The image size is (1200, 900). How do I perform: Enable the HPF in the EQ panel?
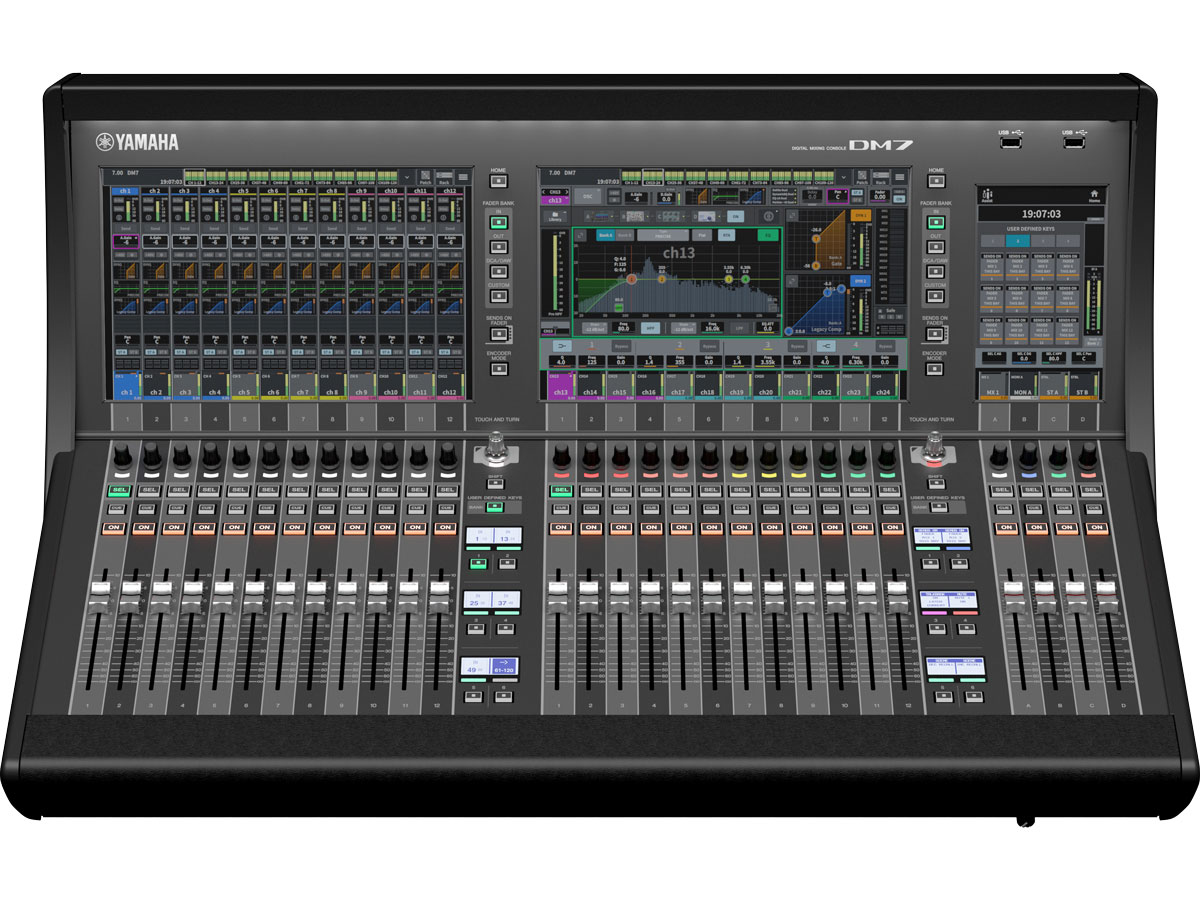tap(650, 328)
